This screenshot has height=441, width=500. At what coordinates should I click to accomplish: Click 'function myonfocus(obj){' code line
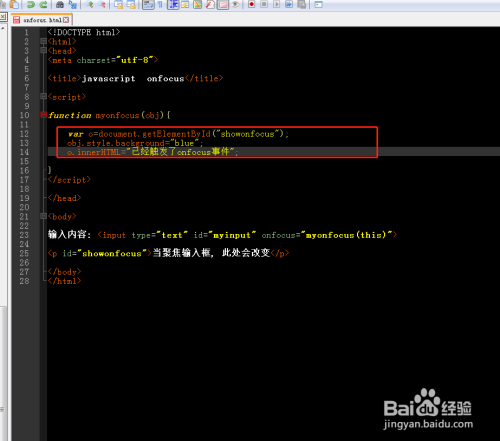tap(109, 115)
